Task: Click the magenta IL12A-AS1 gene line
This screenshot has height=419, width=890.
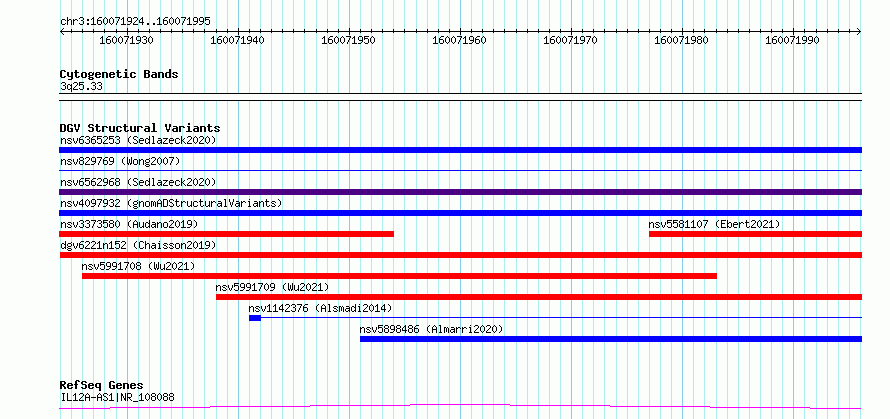Action: [460, 407]
